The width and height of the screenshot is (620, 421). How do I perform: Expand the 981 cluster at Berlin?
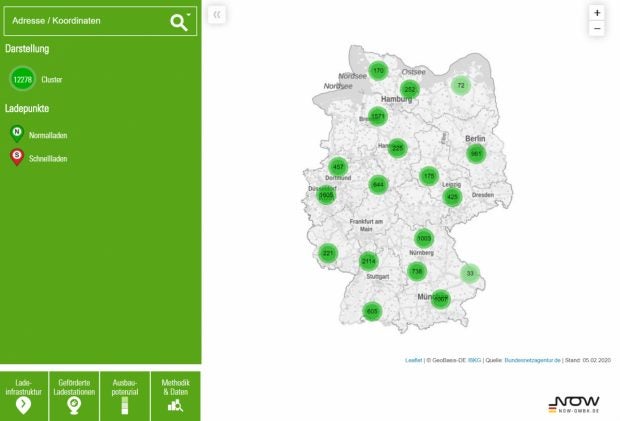pos(476,153)
